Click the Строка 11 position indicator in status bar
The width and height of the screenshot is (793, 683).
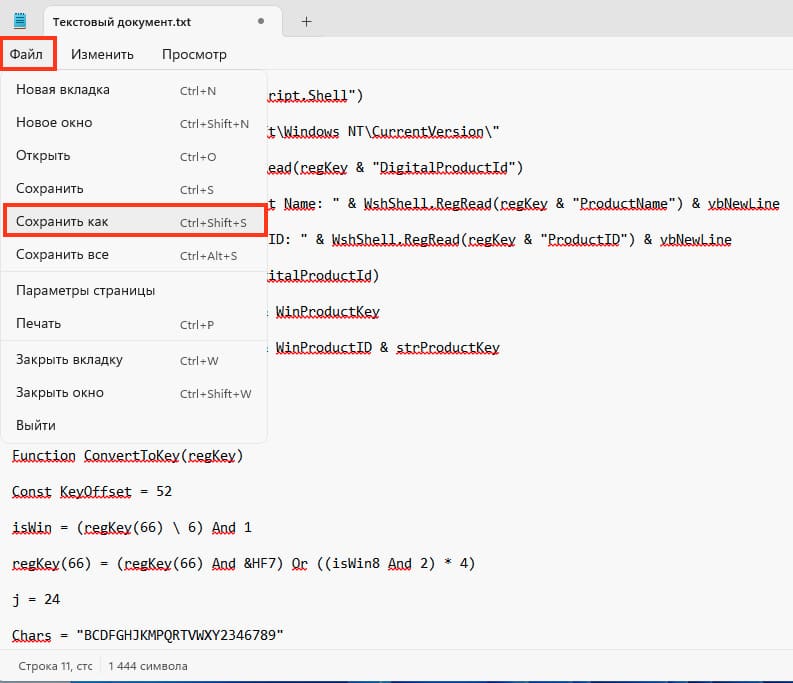click(53, 666)
